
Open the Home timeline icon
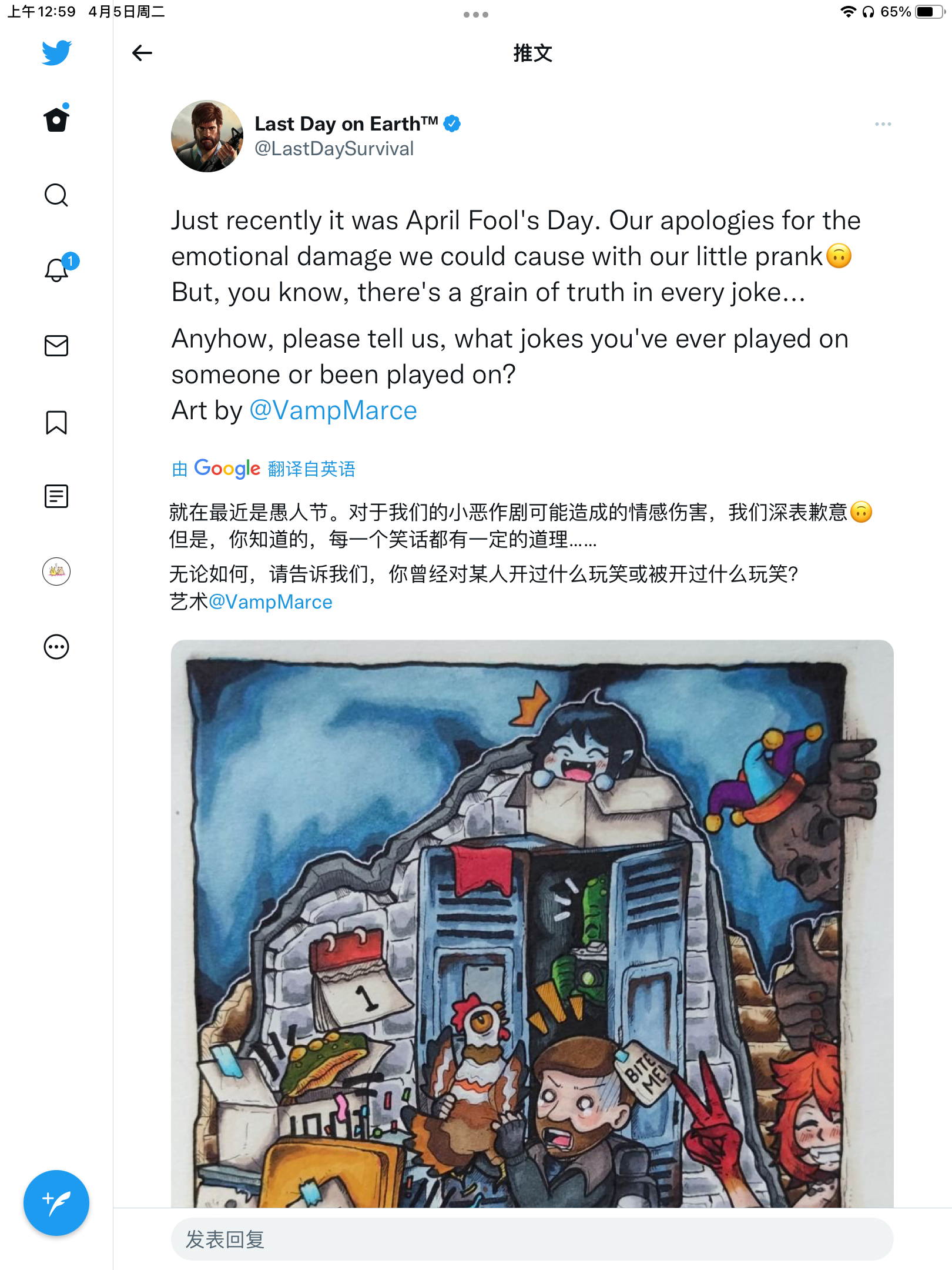[x=56, y=119]
